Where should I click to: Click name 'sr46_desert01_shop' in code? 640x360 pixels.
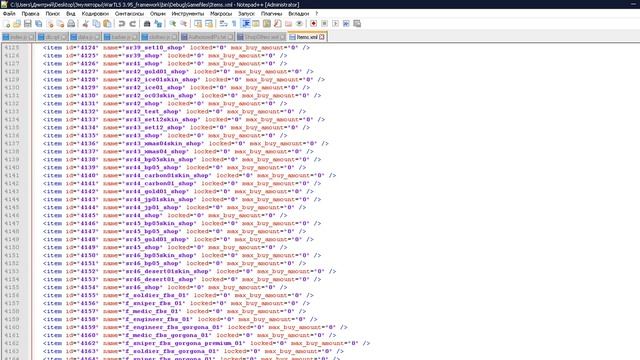160,280
